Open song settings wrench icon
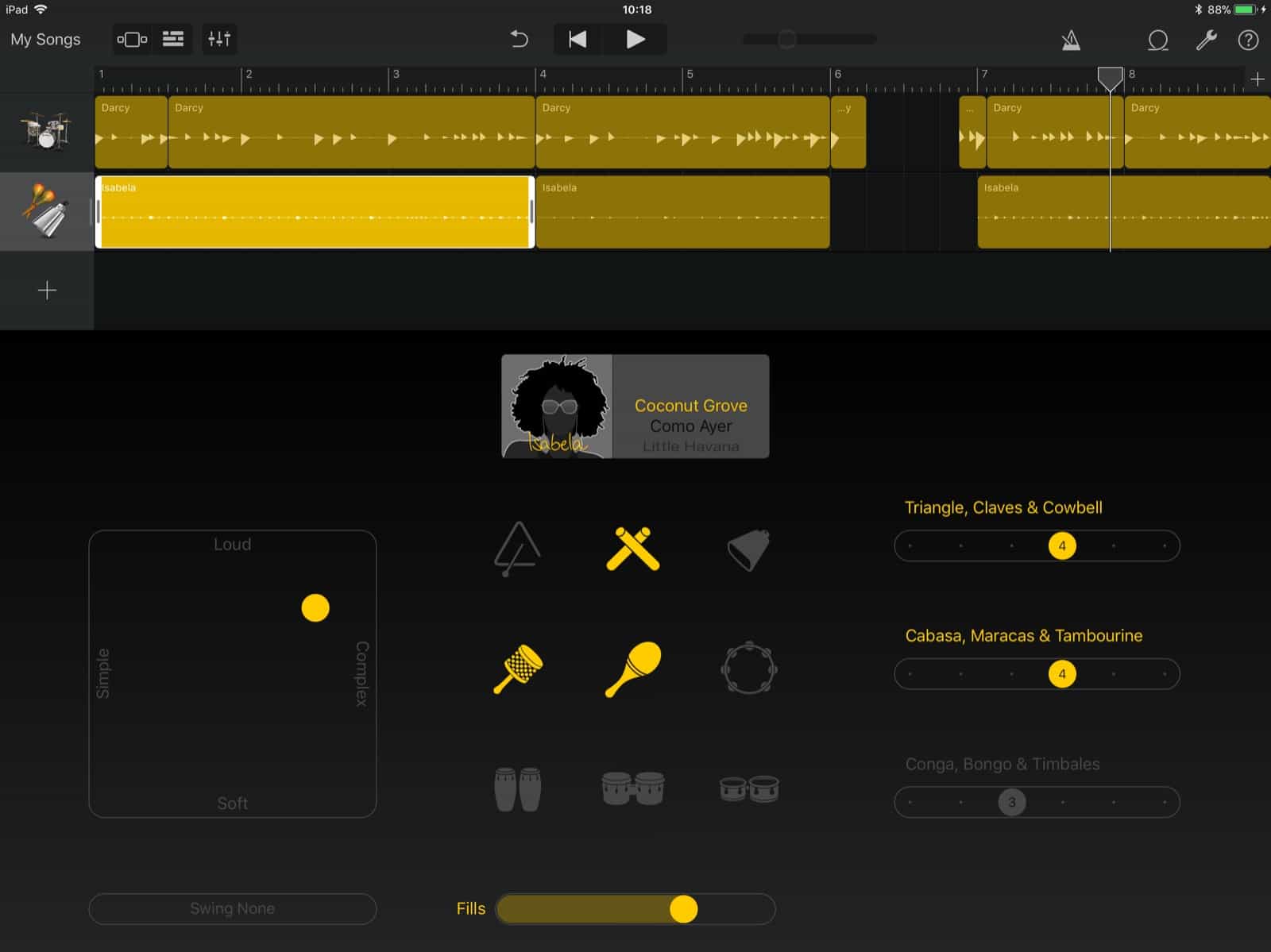Viewport: 1271px width, 952px height. 1206,40
